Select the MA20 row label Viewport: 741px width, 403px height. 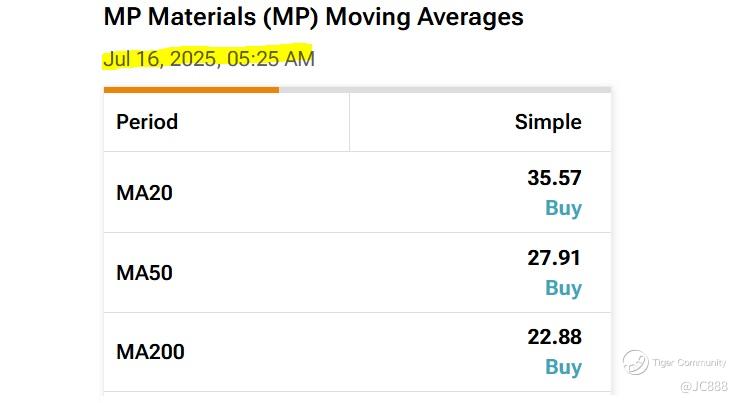(144, 192)
